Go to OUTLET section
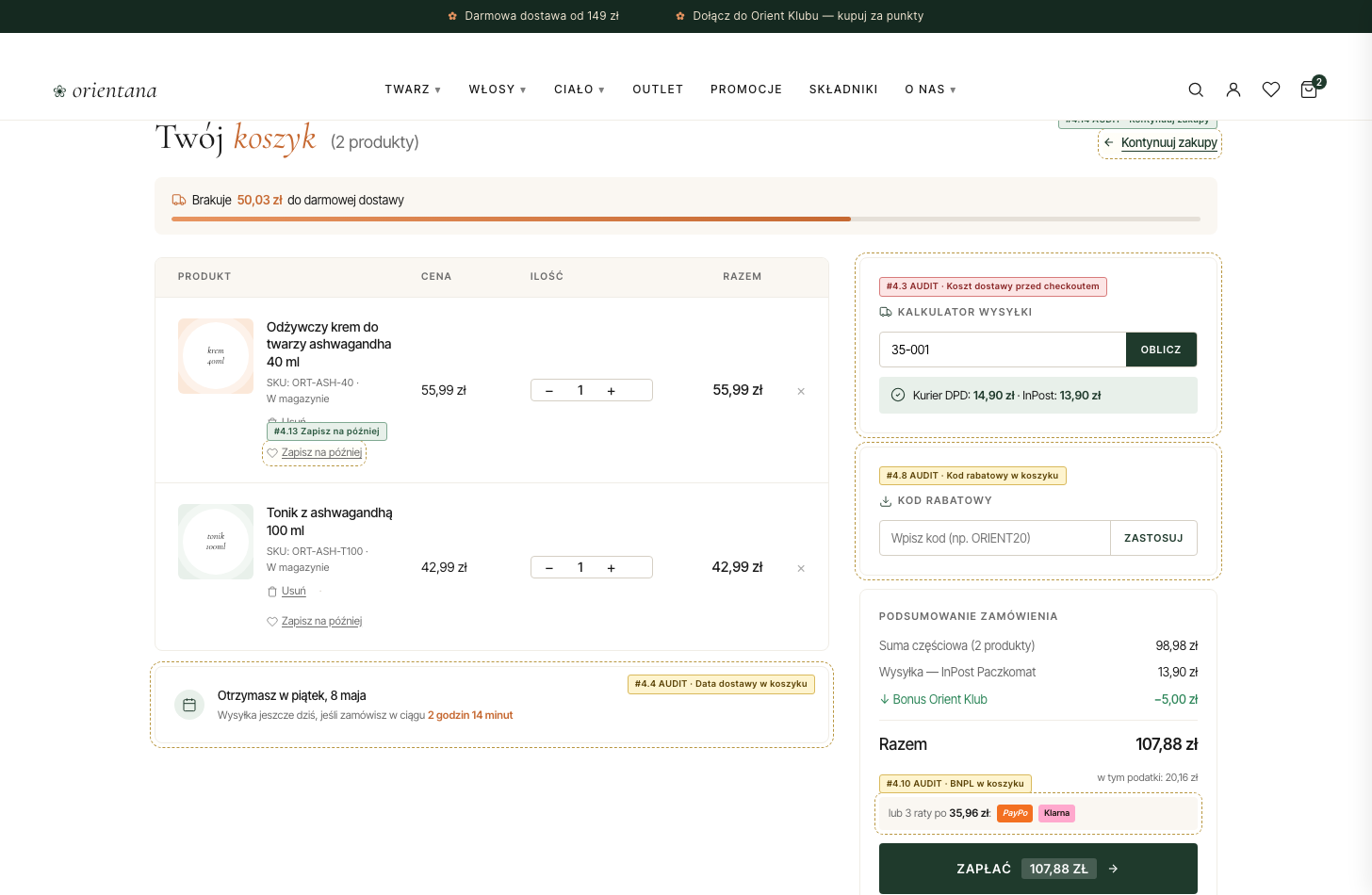Screen dimensions: 1372x895 [658, 89]
